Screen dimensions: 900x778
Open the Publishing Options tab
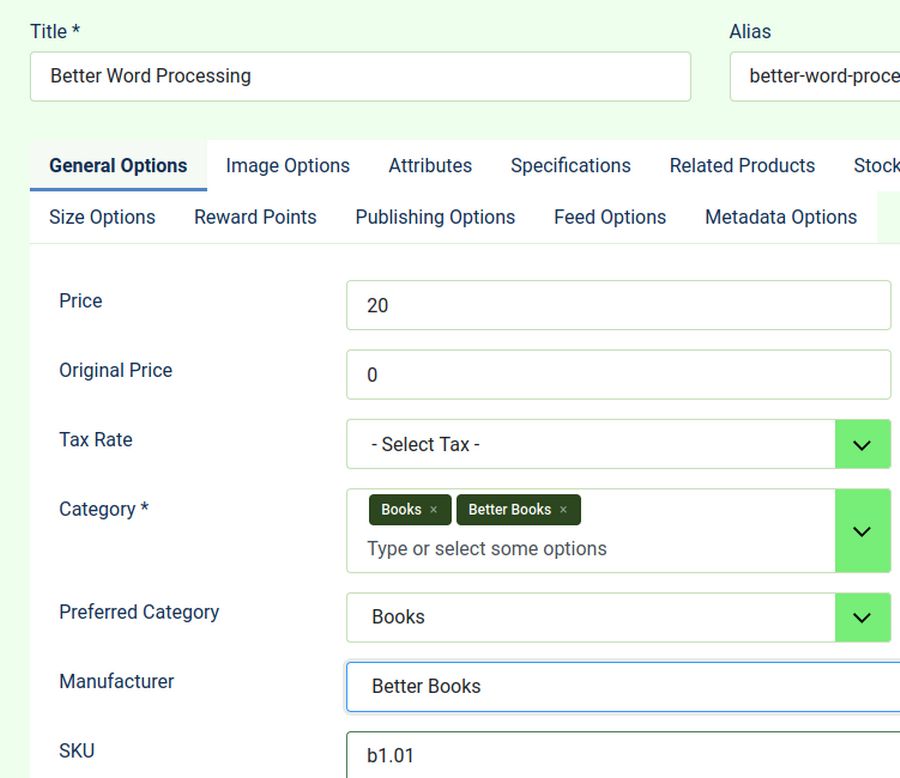point(435,217)
